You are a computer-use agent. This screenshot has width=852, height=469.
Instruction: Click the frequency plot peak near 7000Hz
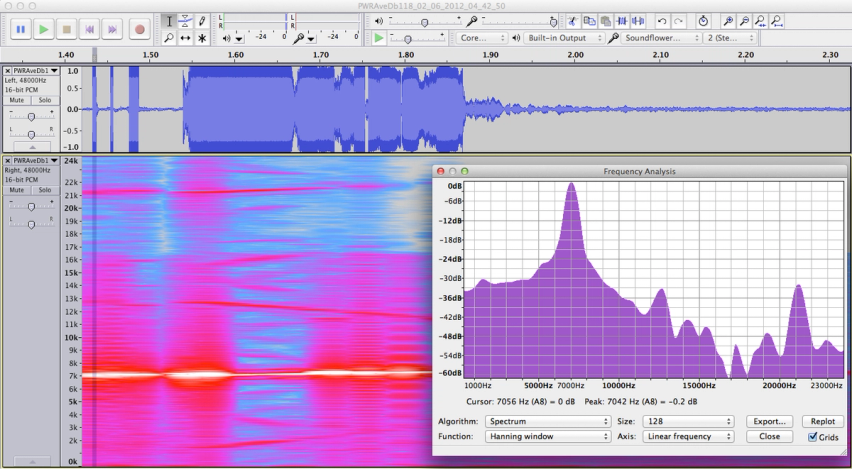tap(572, 185)
